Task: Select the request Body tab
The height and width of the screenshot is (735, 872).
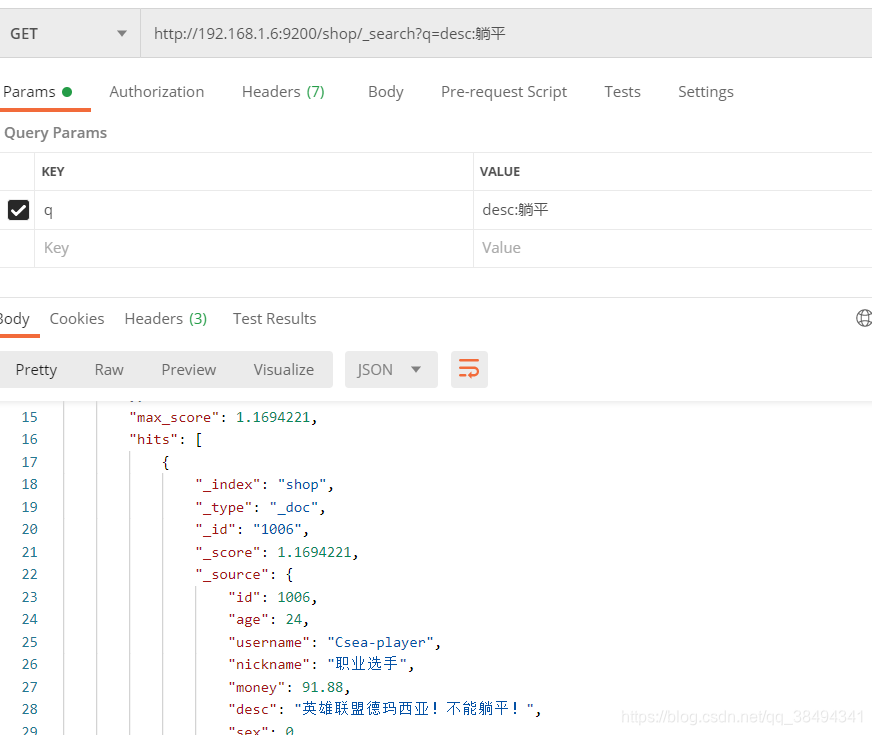Action: 385,92
